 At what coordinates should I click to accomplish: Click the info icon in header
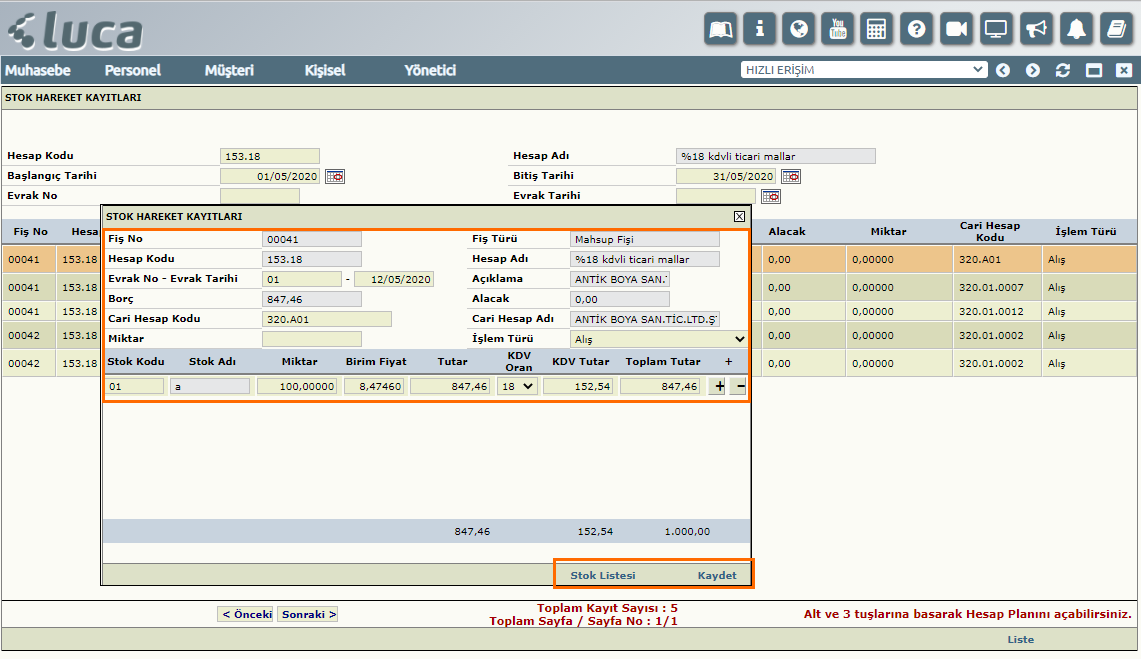coord(760,29)
